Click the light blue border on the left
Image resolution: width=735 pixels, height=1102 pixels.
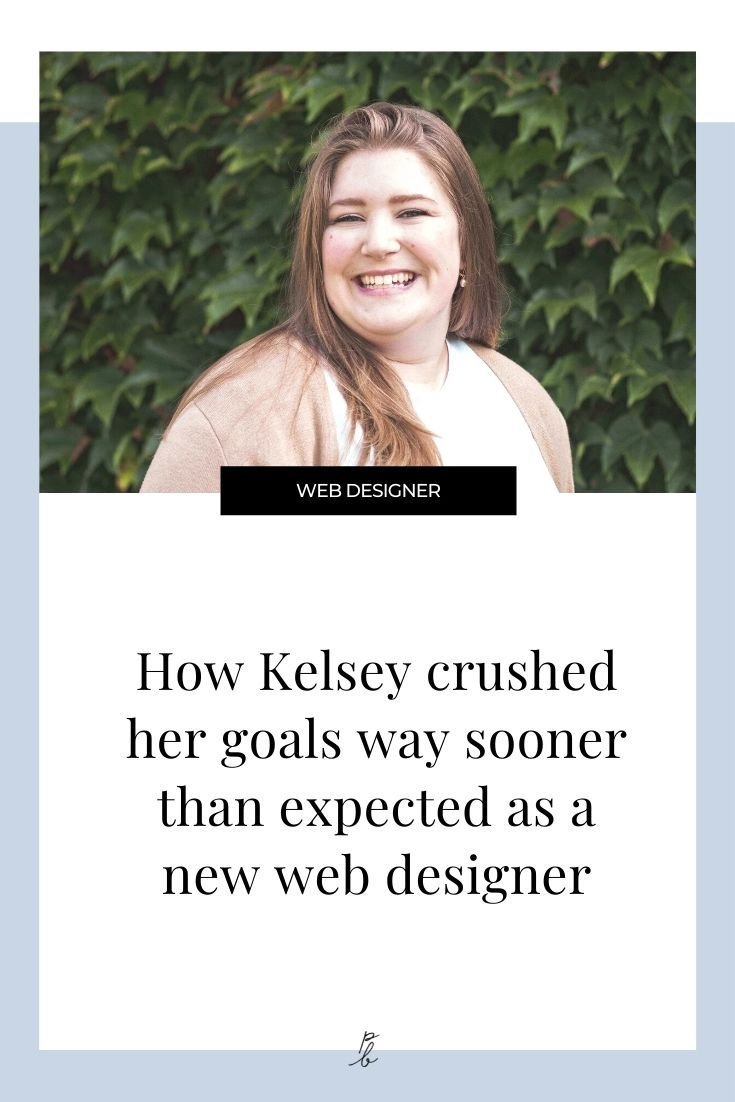(19, 600)
